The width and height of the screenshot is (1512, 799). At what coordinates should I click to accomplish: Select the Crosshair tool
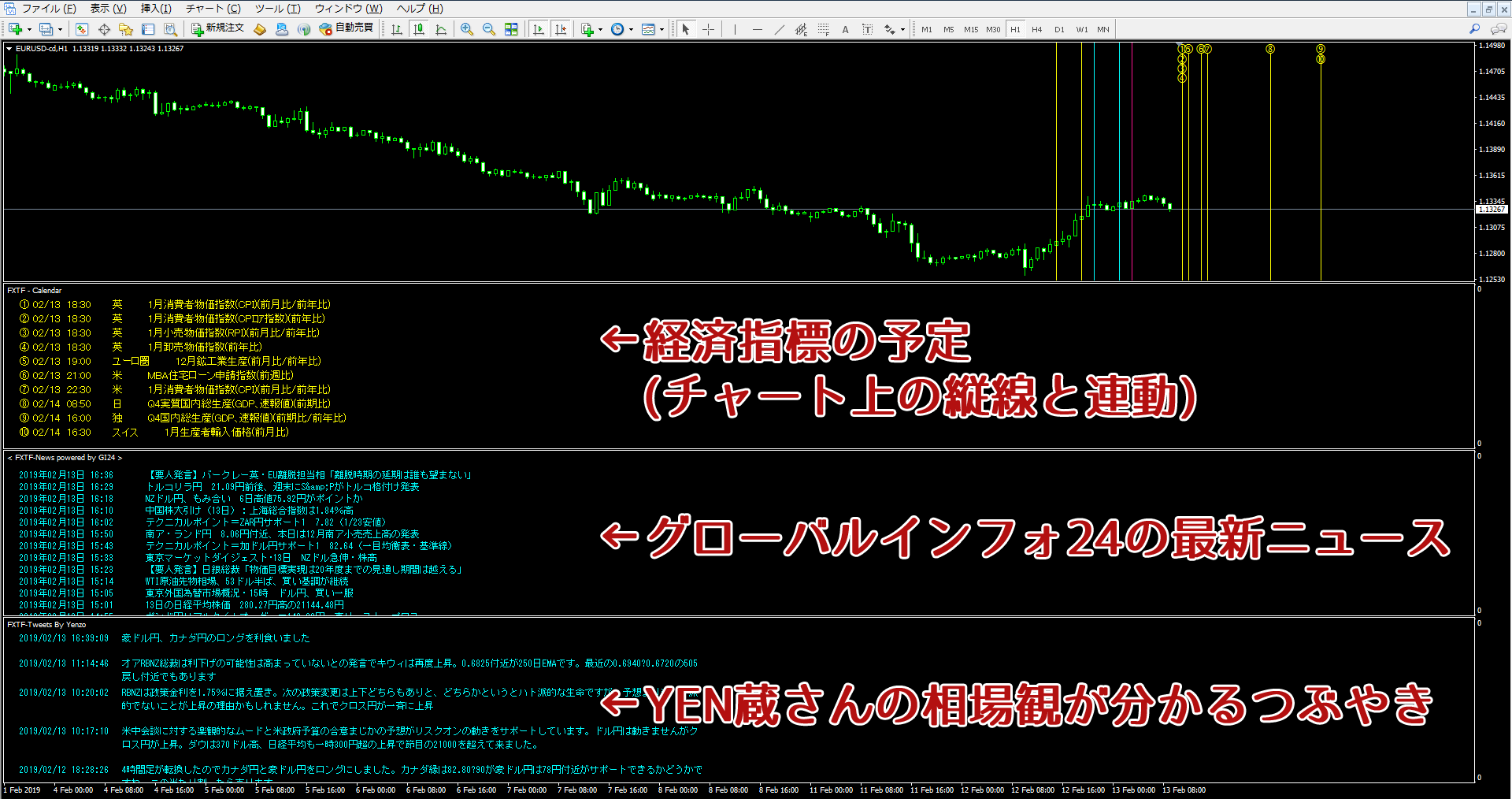point(708,29)
